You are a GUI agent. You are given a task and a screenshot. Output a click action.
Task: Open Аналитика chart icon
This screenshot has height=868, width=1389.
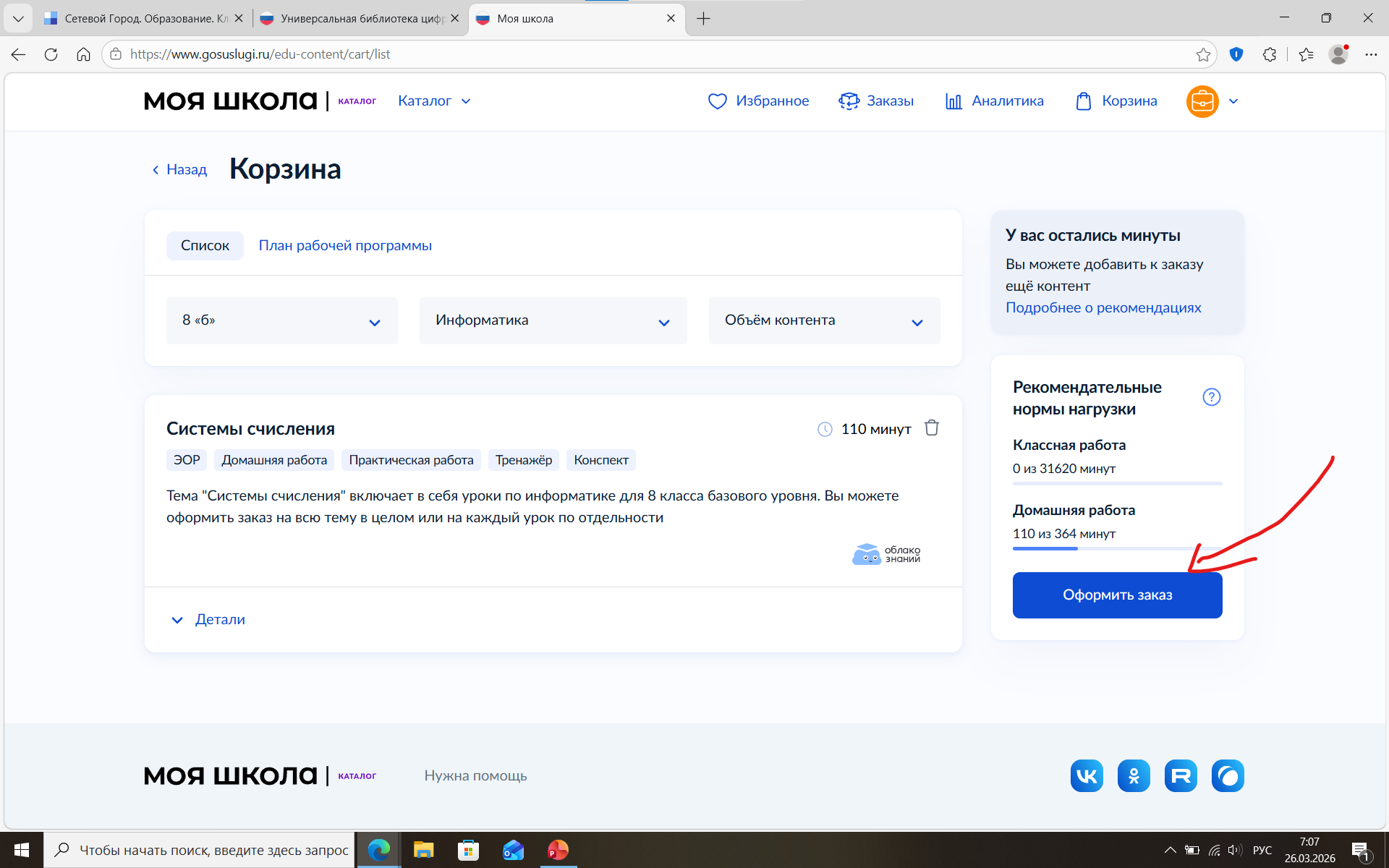coord(953,101)
